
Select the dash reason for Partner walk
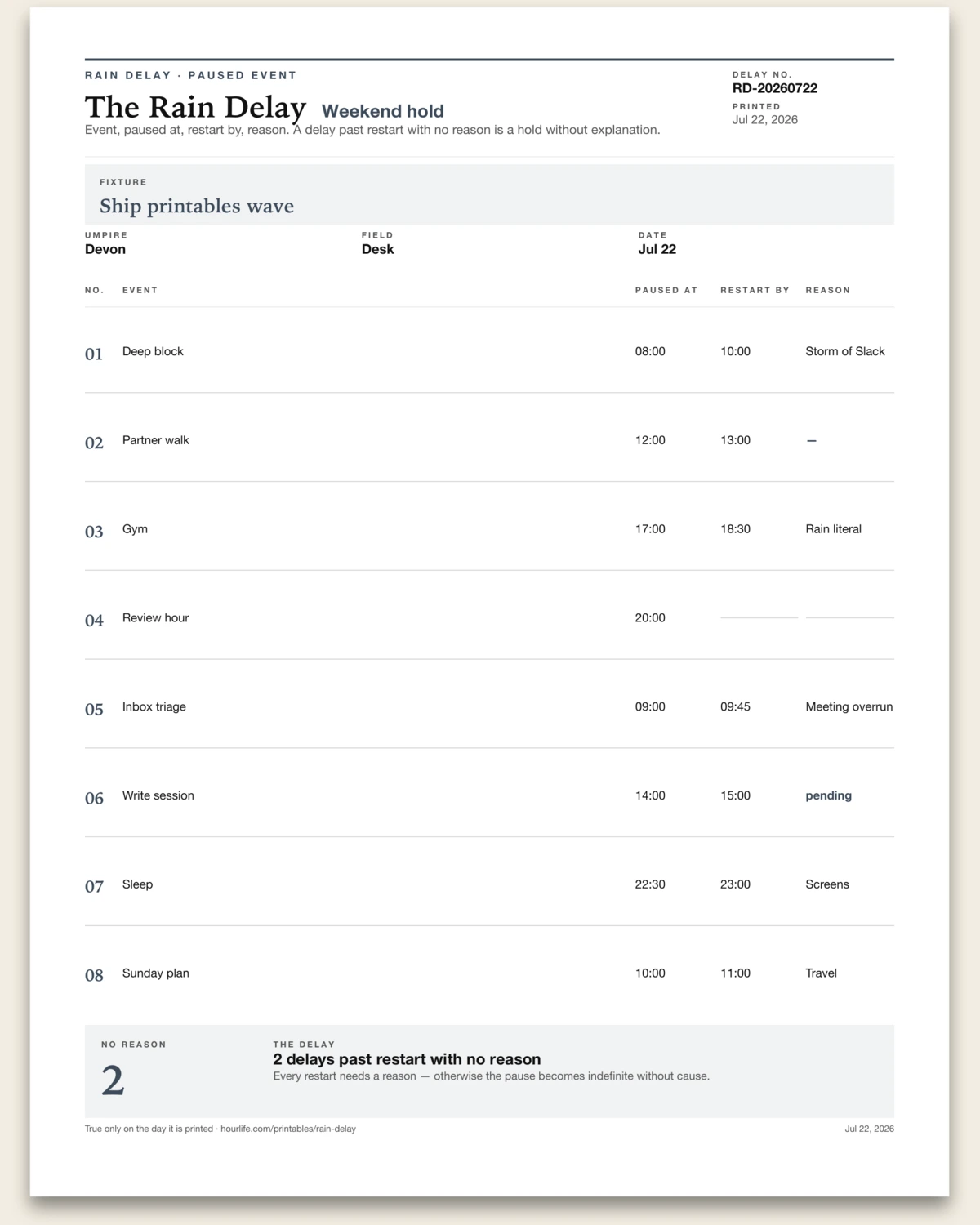811,440
